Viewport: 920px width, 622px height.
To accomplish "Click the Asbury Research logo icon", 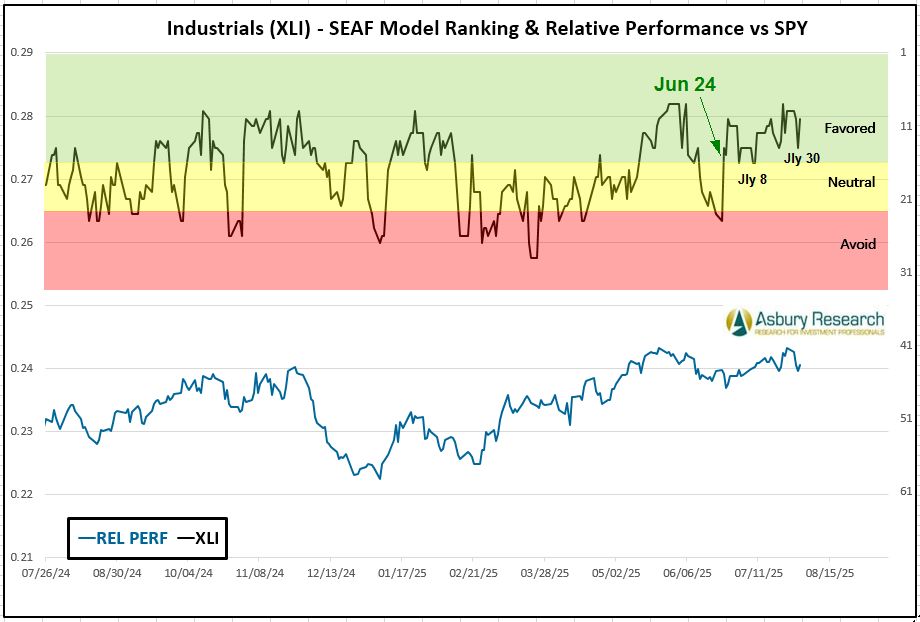I will point(740,321).
